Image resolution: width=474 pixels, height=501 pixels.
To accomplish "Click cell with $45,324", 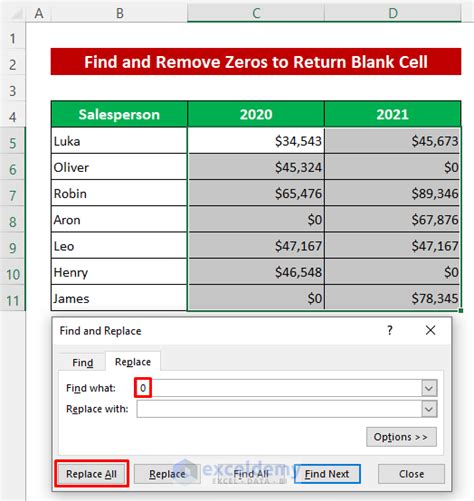I will pos(256,167).
